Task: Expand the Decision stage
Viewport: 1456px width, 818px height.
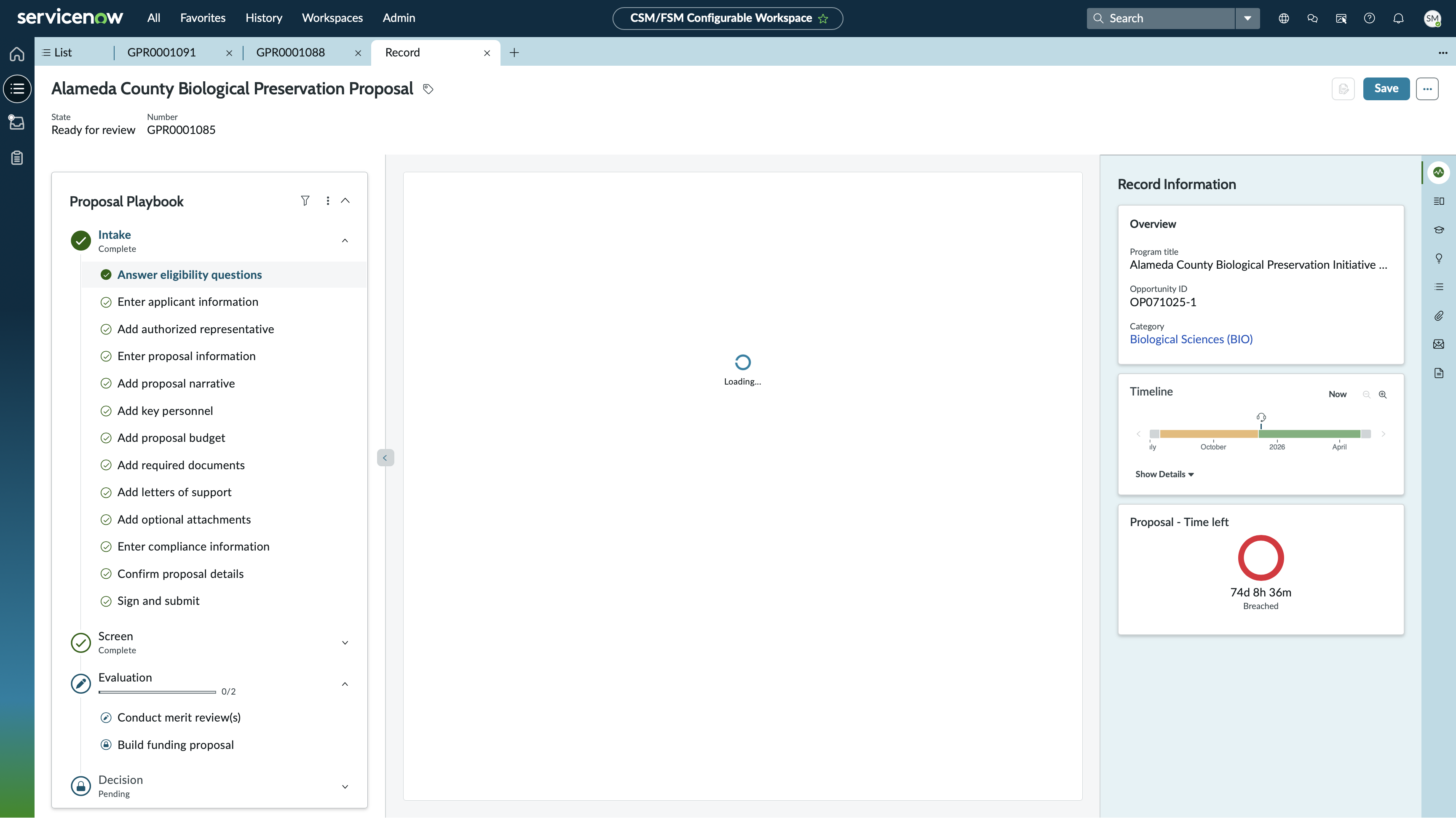Action: pyautogui.click(x=345, y=786)
